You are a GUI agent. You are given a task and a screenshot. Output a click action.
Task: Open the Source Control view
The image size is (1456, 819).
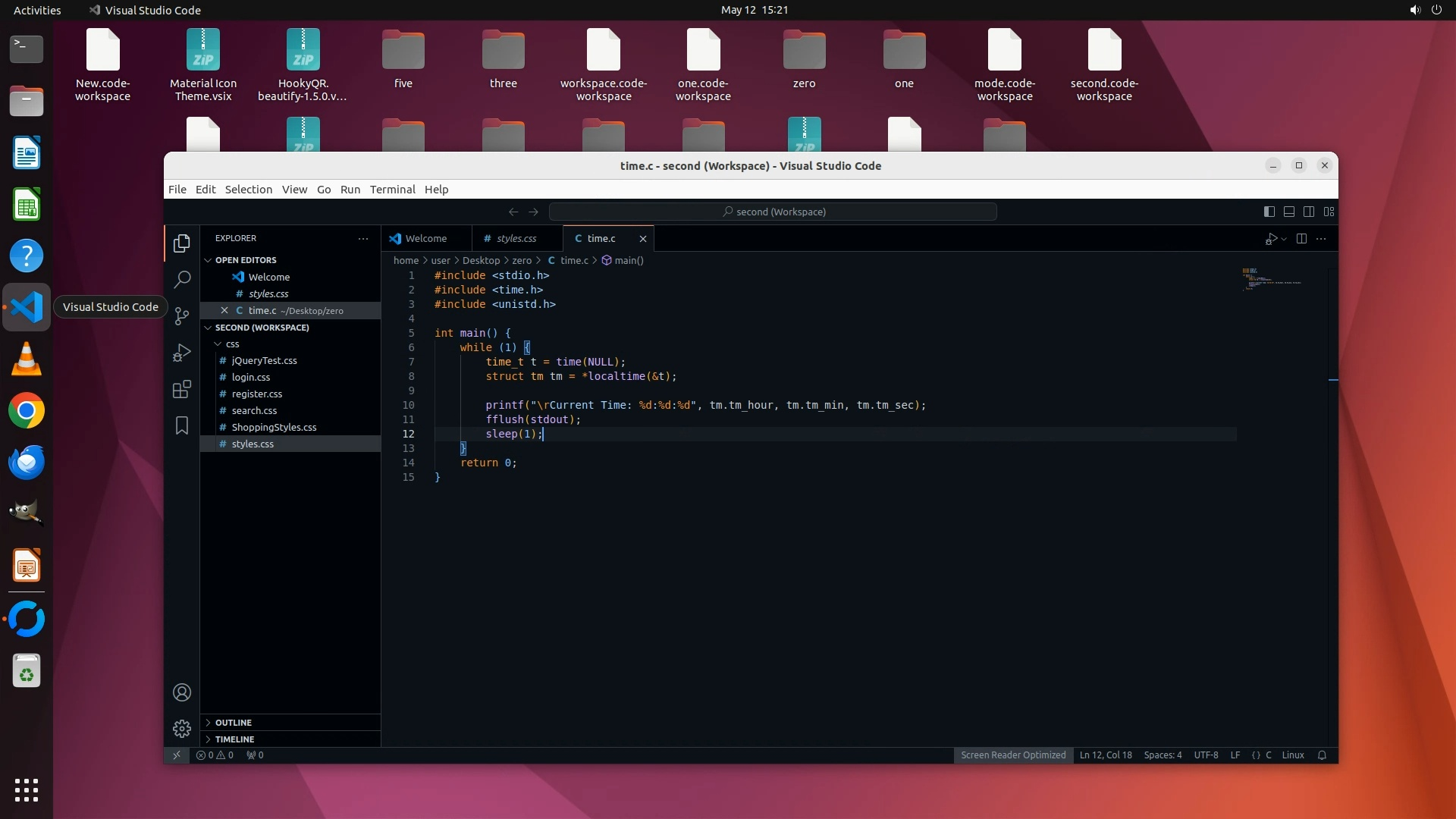182,316
